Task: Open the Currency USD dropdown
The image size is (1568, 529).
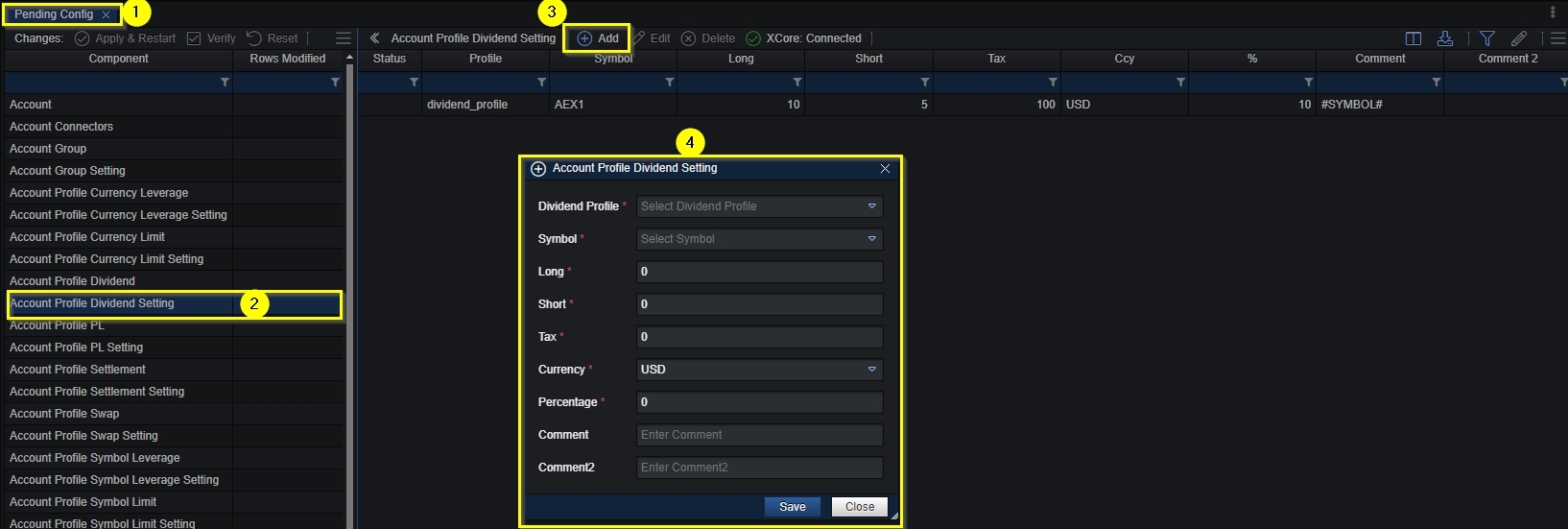Action: tap(759, 370)
